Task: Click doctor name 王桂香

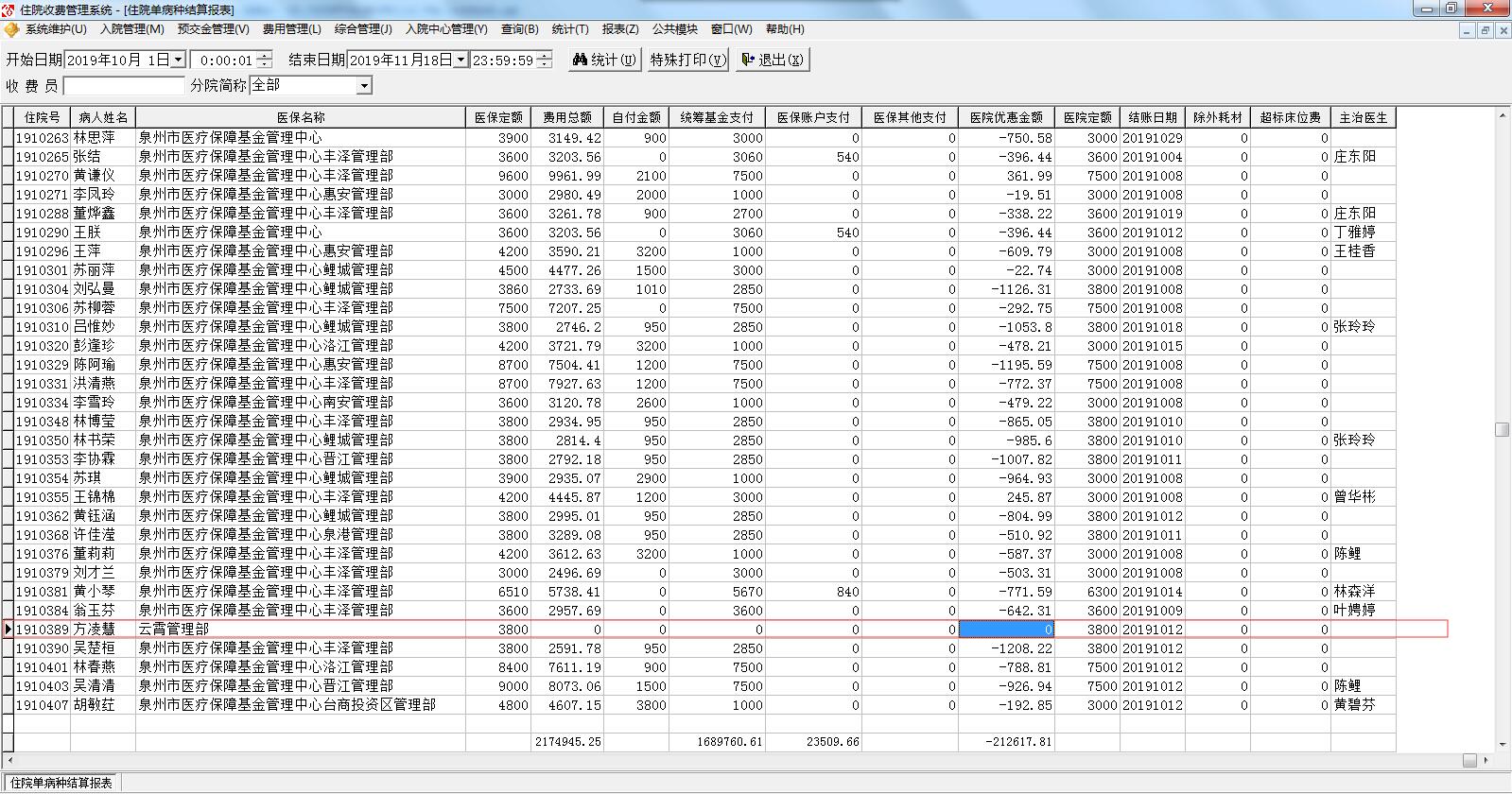Action: [x=1364, y=250]
